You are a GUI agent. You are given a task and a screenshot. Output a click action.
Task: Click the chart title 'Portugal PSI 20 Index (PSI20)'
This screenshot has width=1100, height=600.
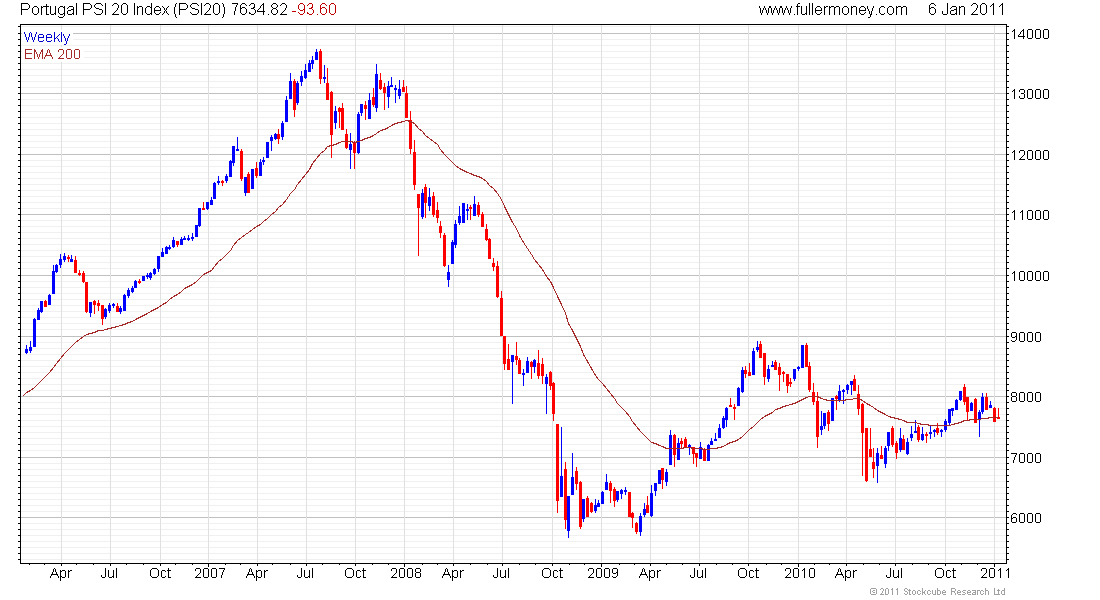click(x=123, y=9)
